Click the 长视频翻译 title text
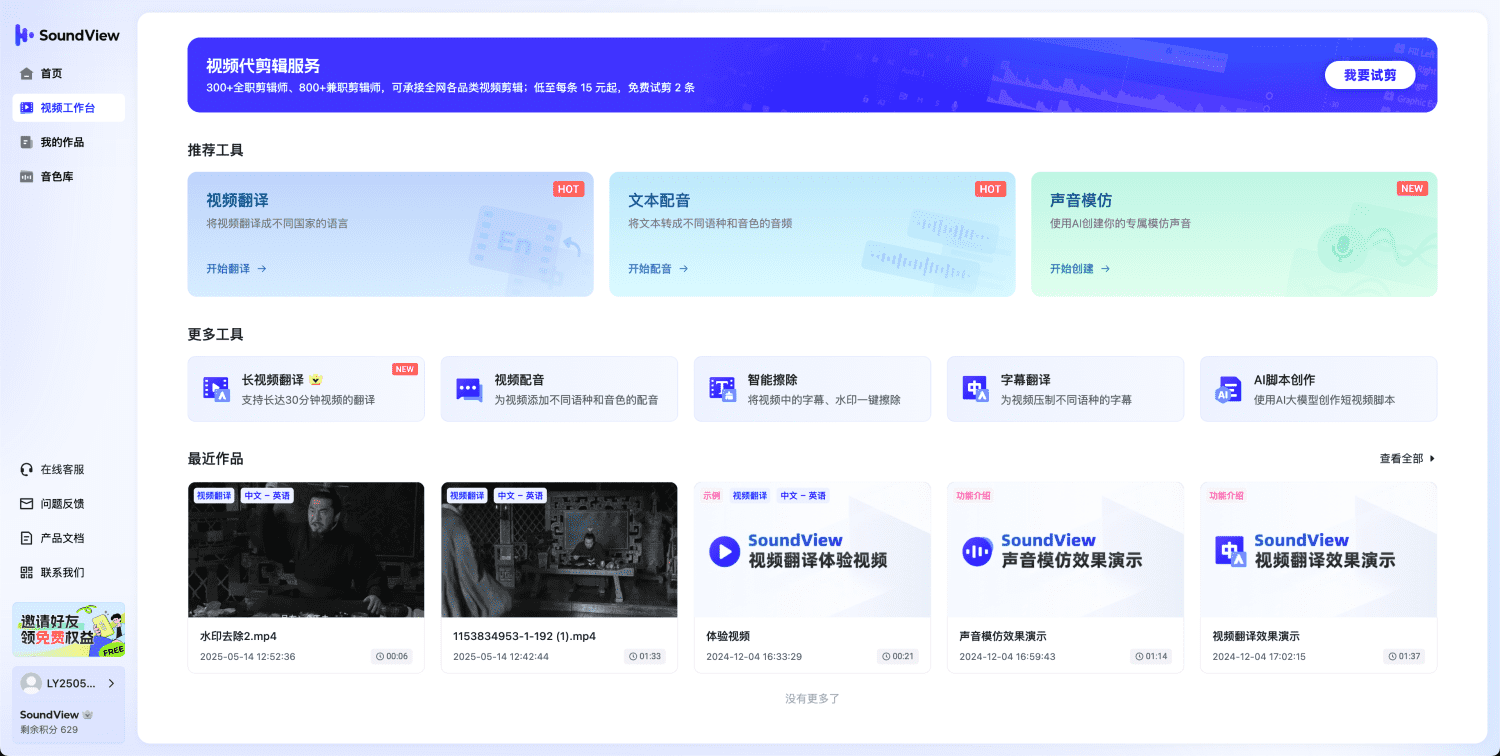1500x756 pixels. [x=272, y=380]
